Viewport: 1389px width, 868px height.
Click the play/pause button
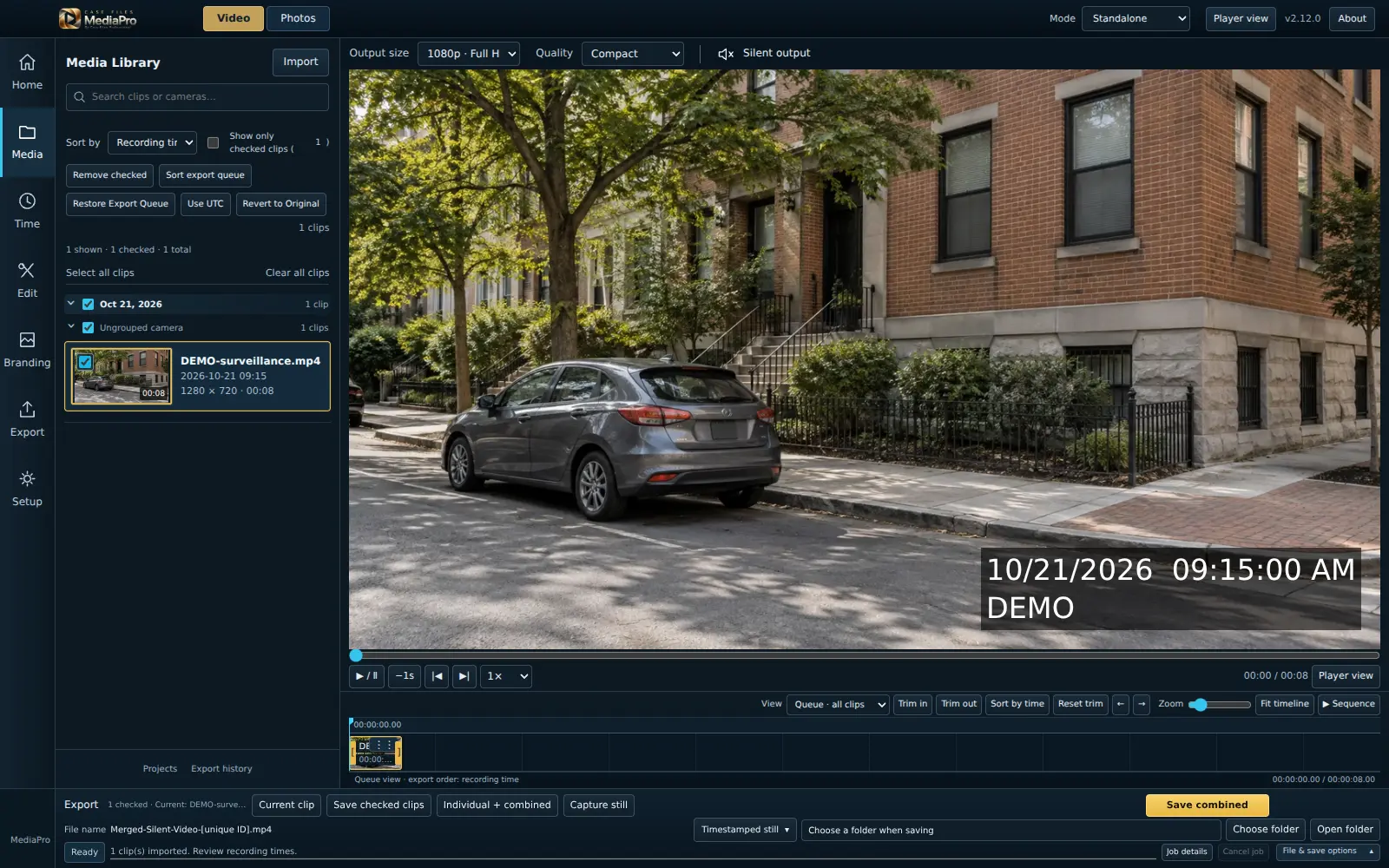click(x=366, y=676)
